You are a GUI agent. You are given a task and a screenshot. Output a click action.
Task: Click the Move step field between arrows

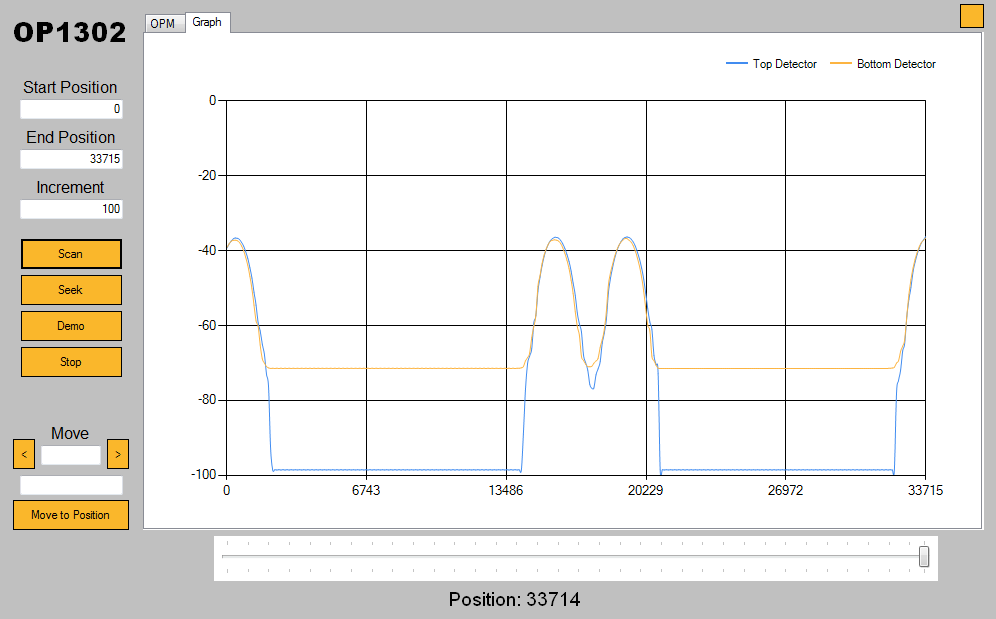pyautogui.click(x=71, y=455)
